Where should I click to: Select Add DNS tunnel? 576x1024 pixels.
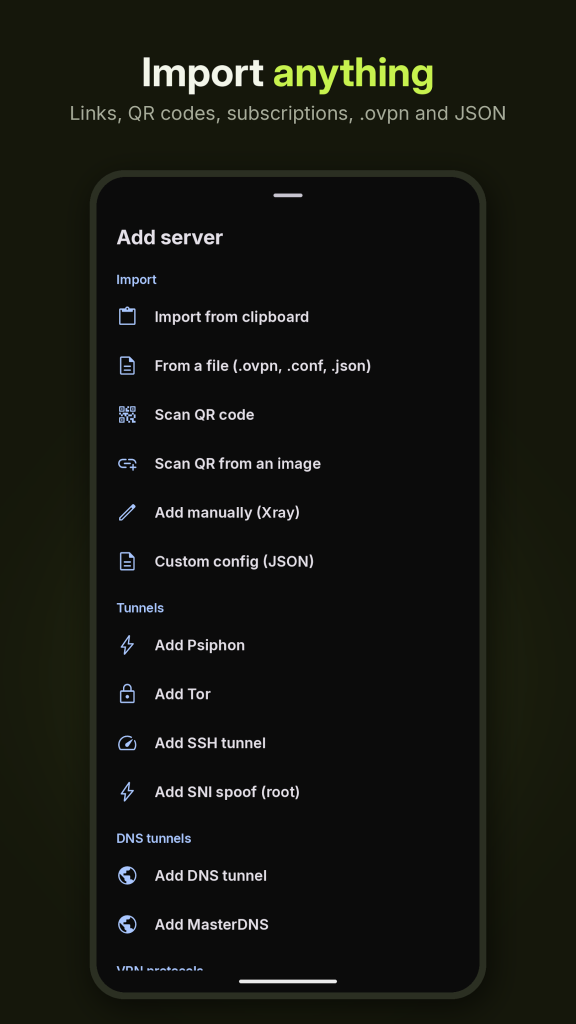(288, 876)
